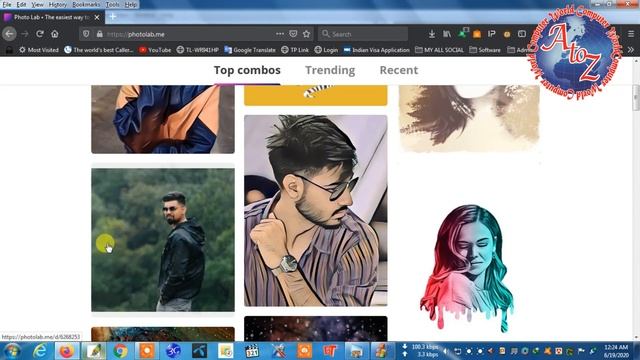Open the Indian Visa Application bookmark
This screenshot has width=640, height=360.
(x=376, y=50)
